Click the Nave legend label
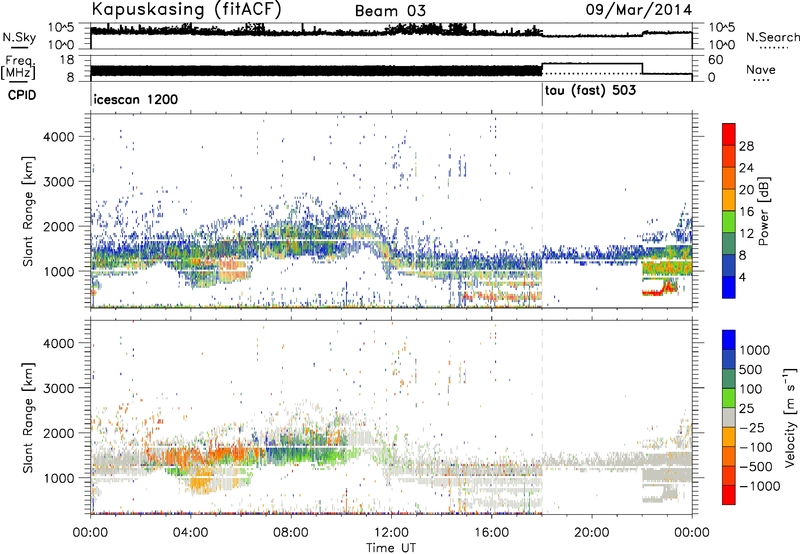 coord(761,69)
